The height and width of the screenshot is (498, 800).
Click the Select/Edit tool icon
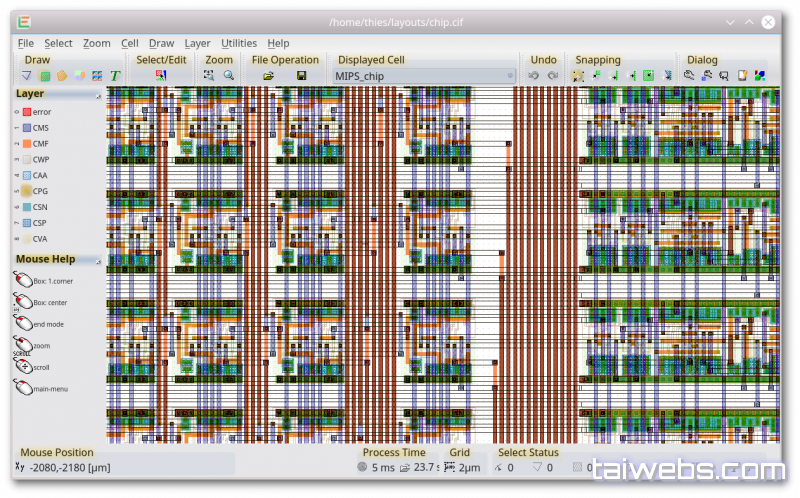[161, 76]
